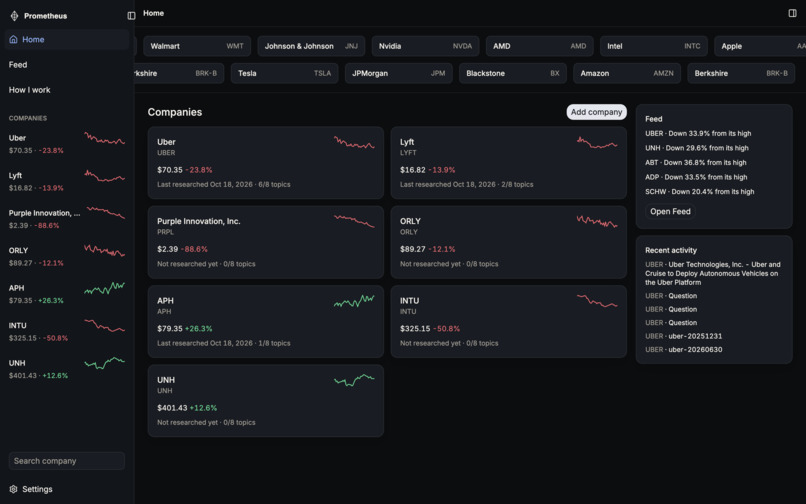Select Lyft in sidebar companies list
This screenshot has height=504, width=806.
(x=67, y=182)
